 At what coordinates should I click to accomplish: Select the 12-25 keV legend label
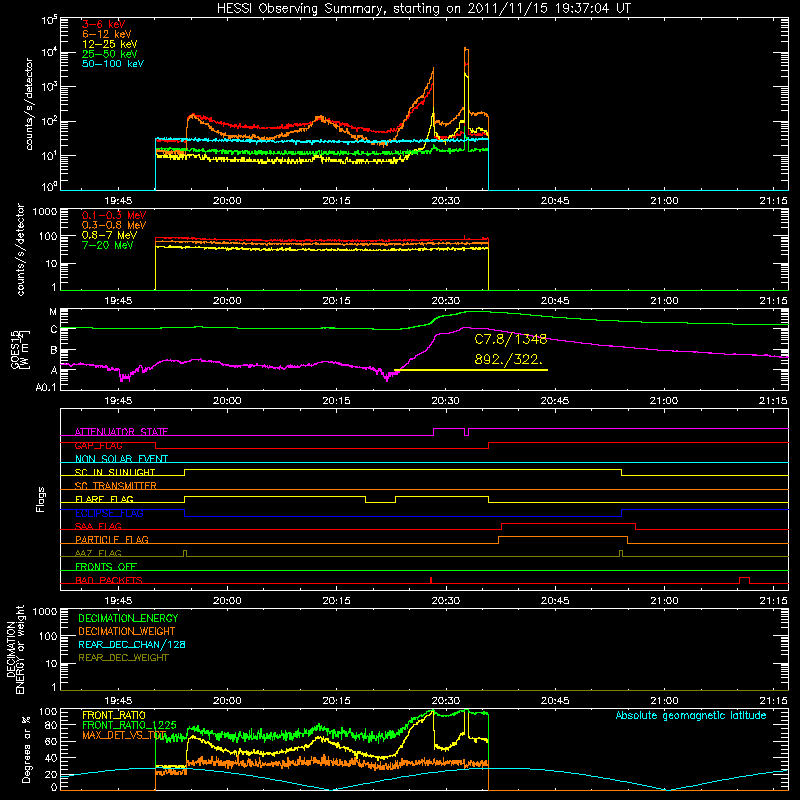coord(110,44)
